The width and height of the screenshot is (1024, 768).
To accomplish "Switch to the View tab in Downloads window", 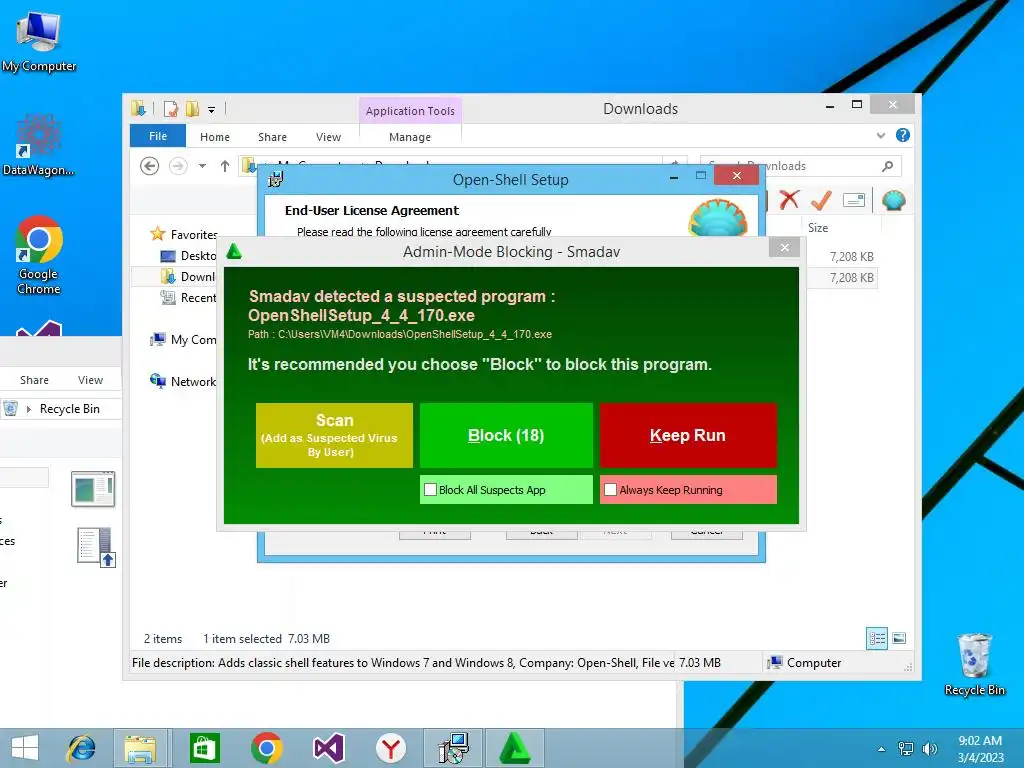I will (328, 137).
